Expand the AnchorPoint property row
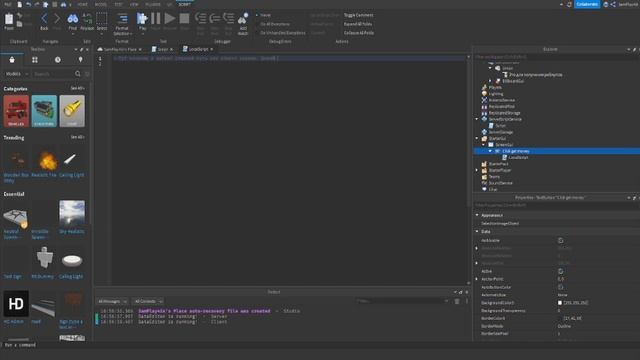The height and width of the screenshot is (360, 640). (x=477, y=279)
